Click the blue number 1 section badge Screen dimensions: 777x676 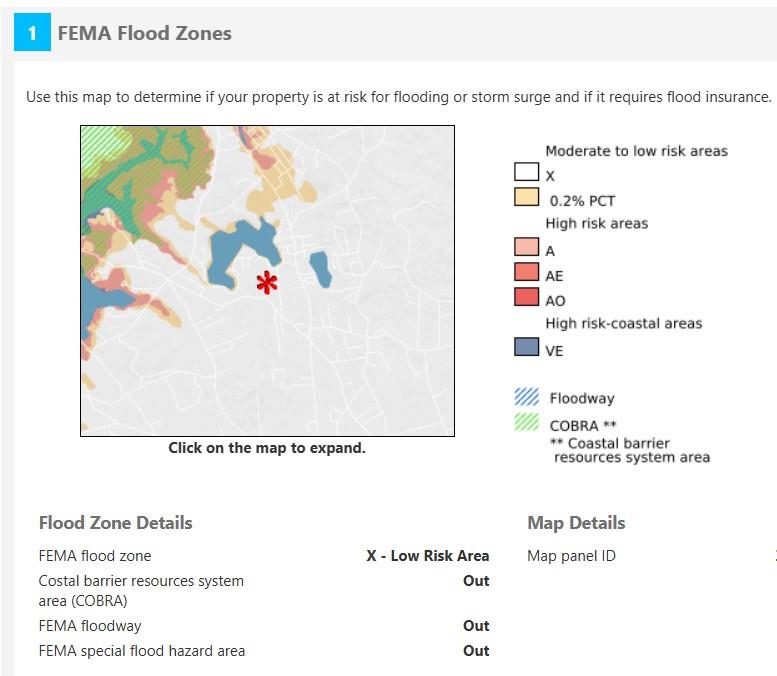coord(32,33)
